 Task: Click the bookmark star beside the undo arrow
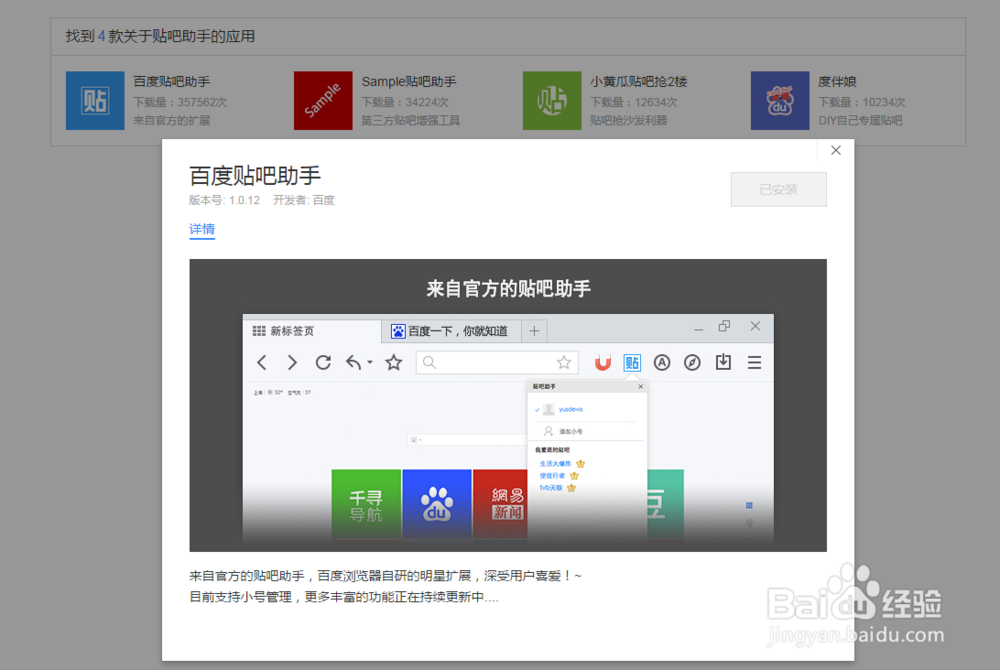393,363
